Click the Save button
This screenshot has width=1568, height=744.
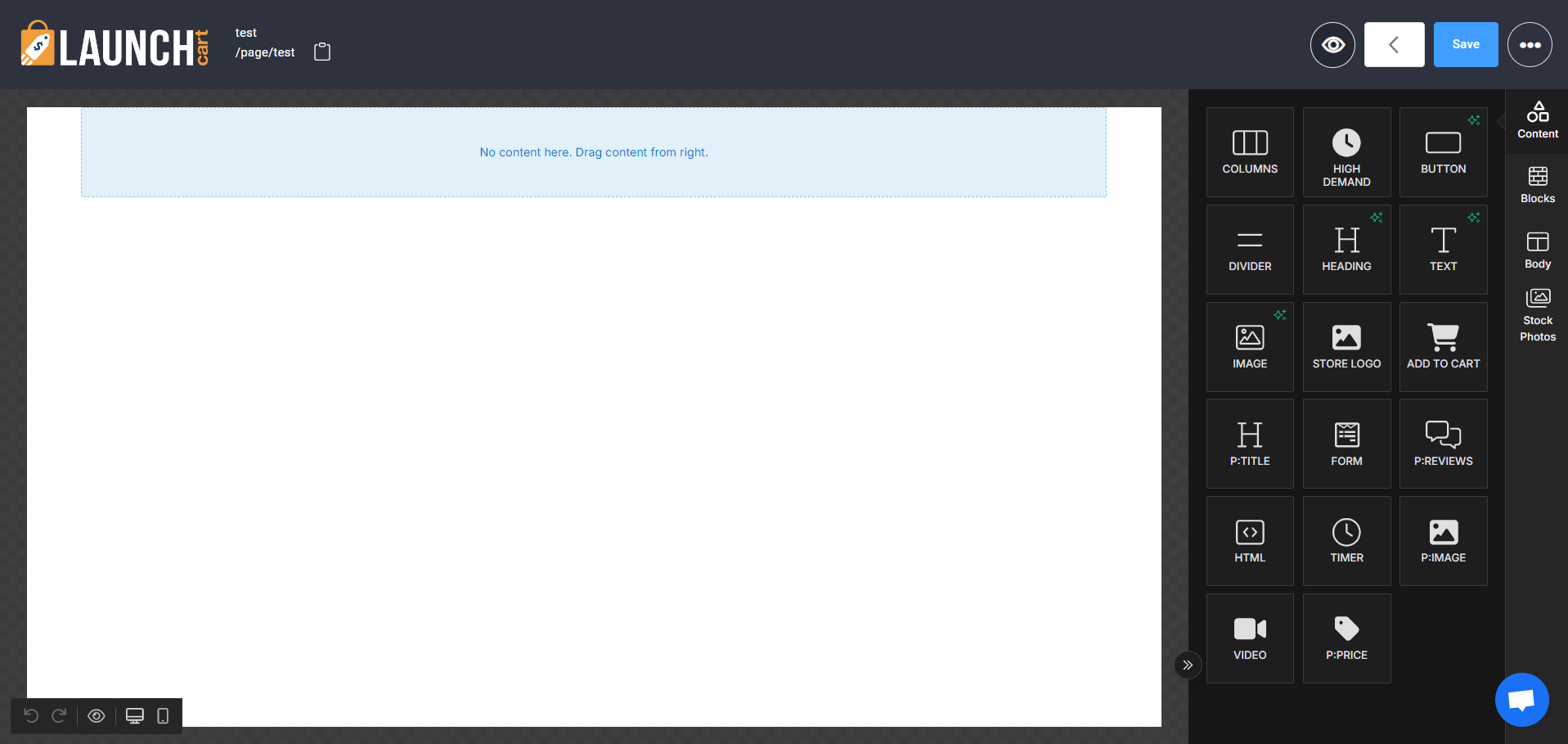coord(1466,44)
